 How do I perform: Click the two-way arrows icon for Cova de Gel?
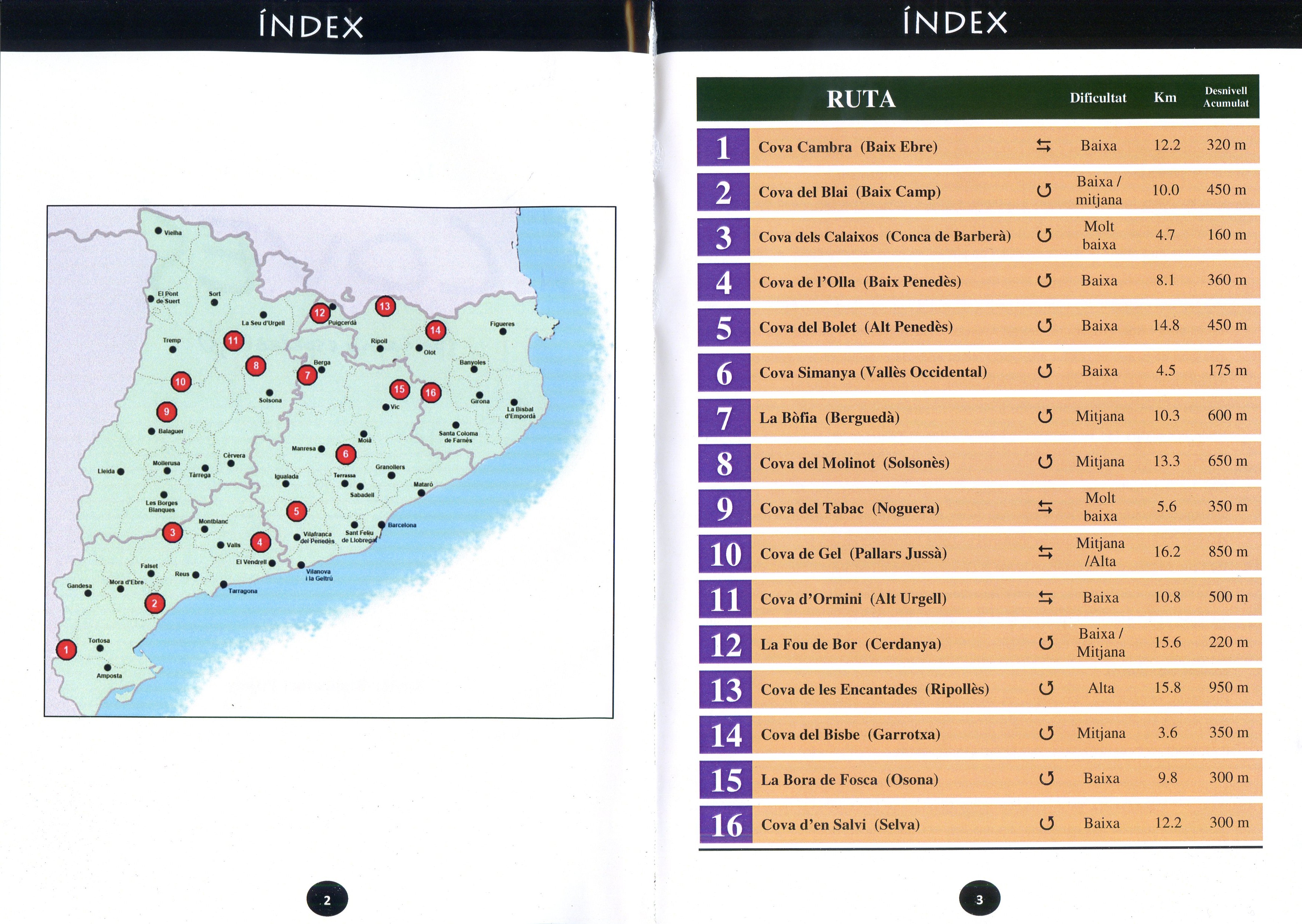1046,552
